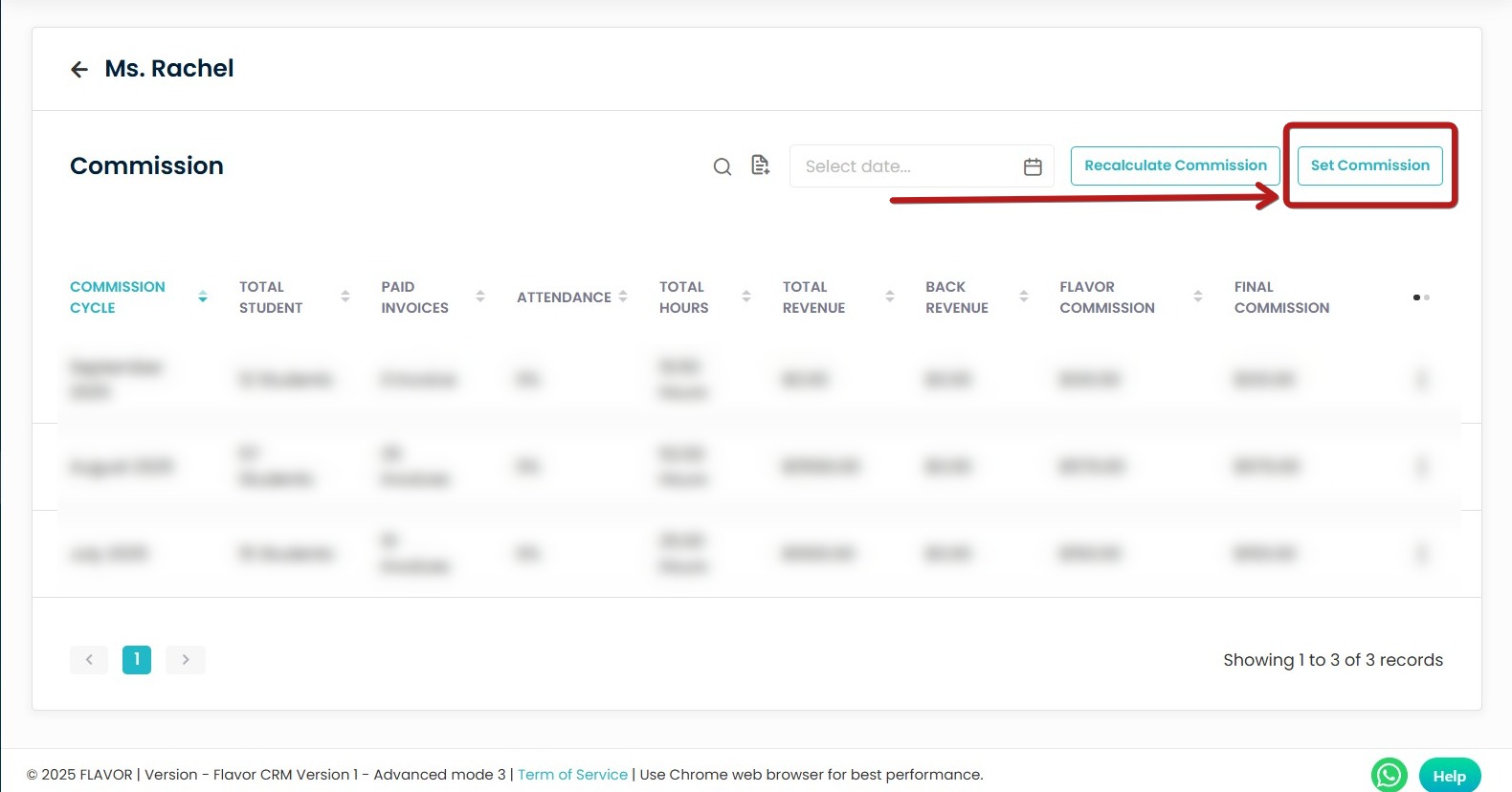This screenshot has height=792, width=1512.
Task: Sort by Attendance column
Action: [623, 297]
